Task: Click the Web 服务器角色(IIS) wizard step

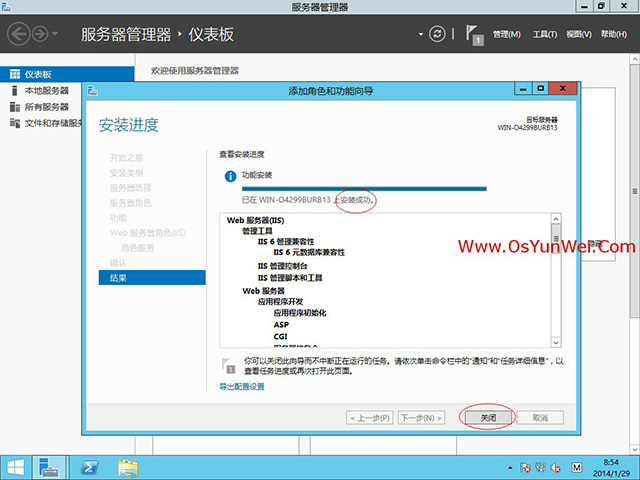Action: coord(147,233)
